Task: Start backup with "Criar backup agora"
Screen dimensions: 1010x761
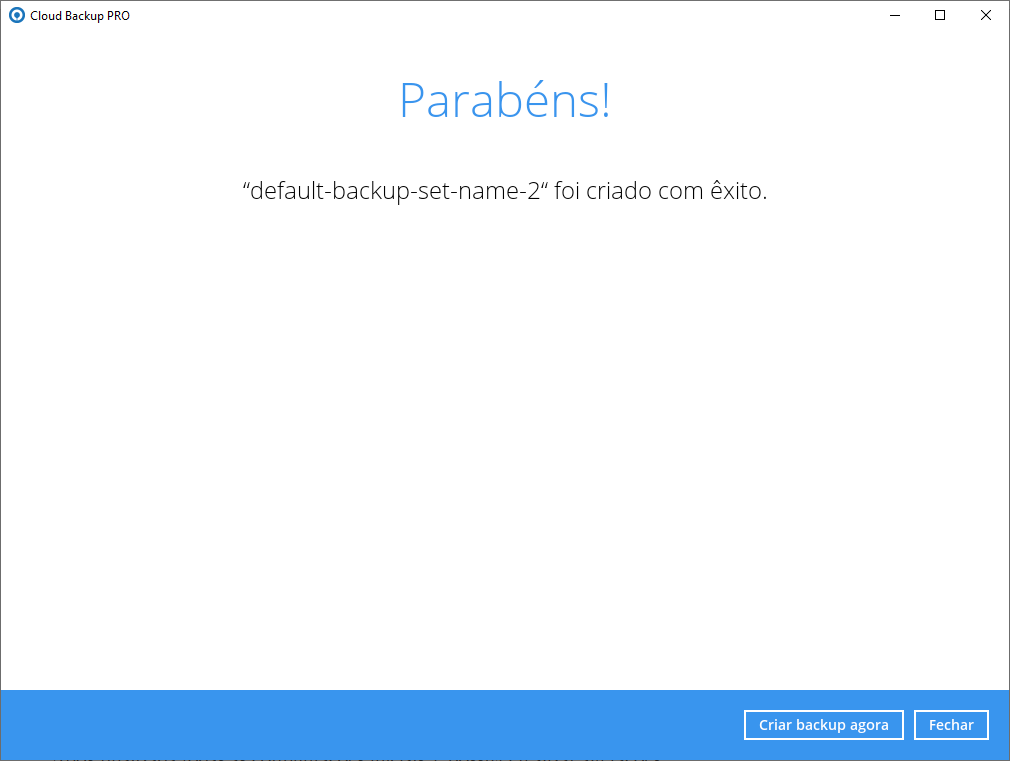Action: click(x=823, y=725)
